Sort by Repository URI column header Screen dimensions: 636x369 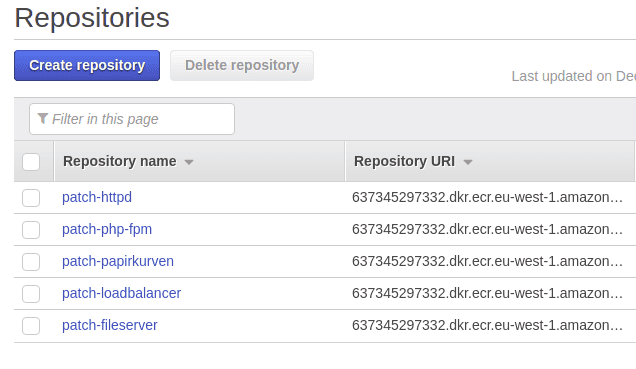tap(404, 161)
